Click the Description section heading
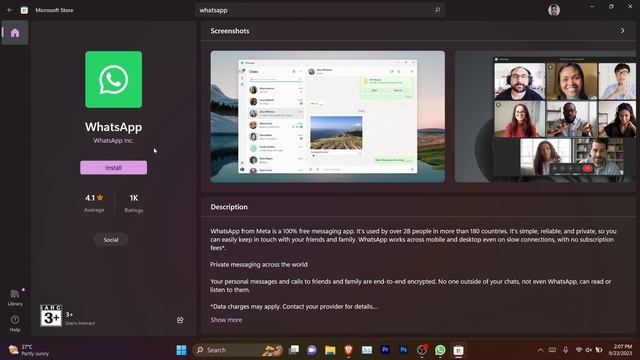The width and height of the screenshot is (640, 360). 229,207
